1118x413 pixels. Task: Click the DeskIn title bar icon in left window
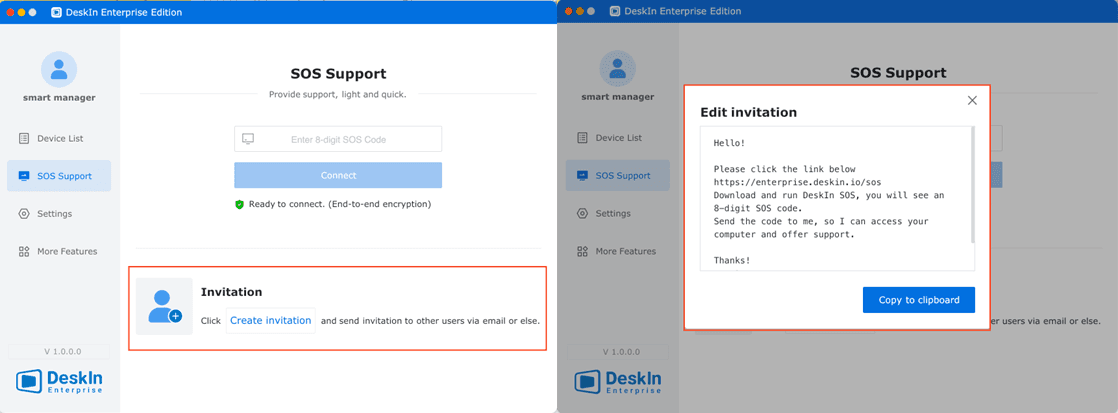coord(56,12)
